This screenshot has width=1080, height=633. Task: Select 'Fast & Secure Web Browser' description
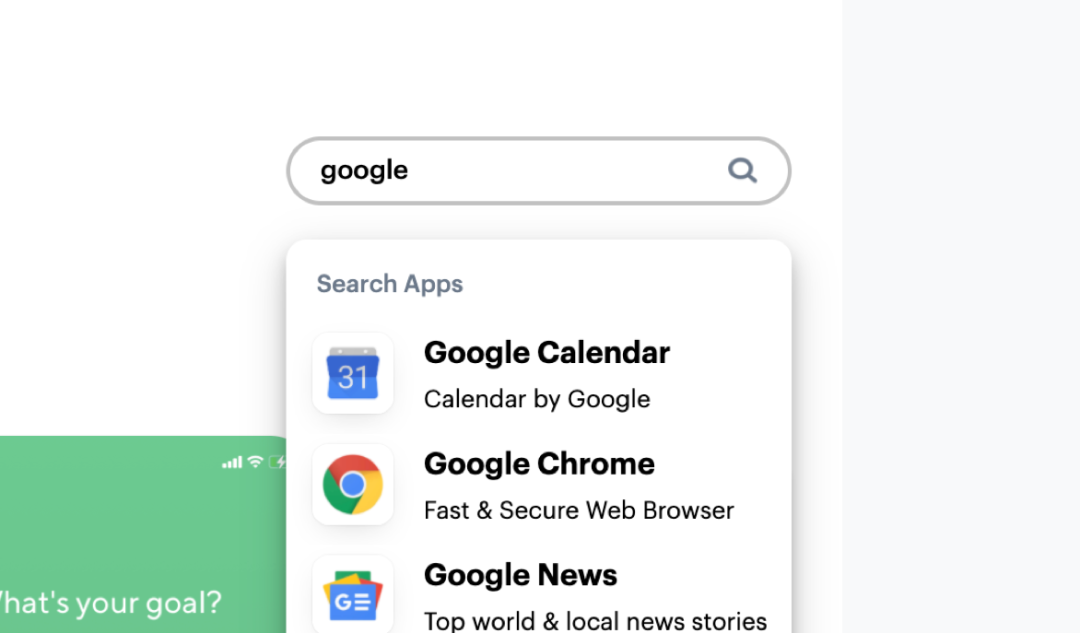(579, 510)
